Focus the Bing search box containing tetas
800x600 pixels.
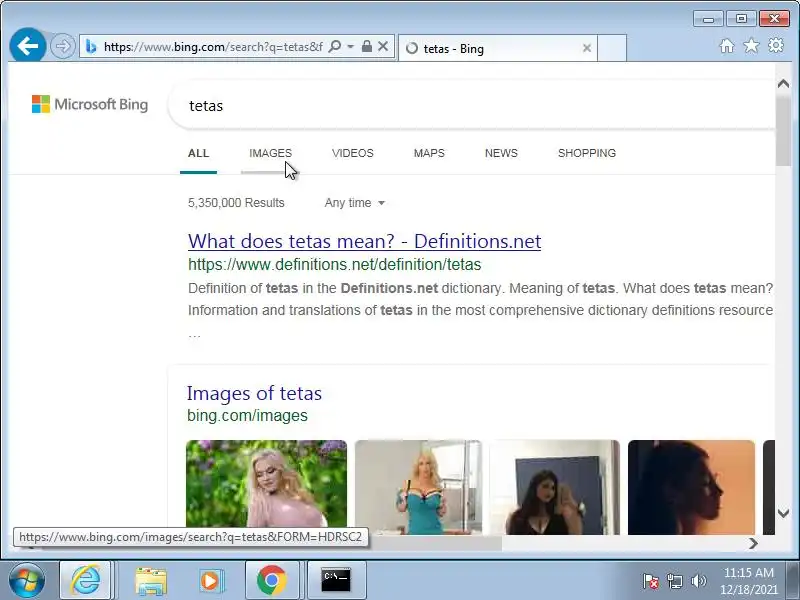tap(472, 106)
